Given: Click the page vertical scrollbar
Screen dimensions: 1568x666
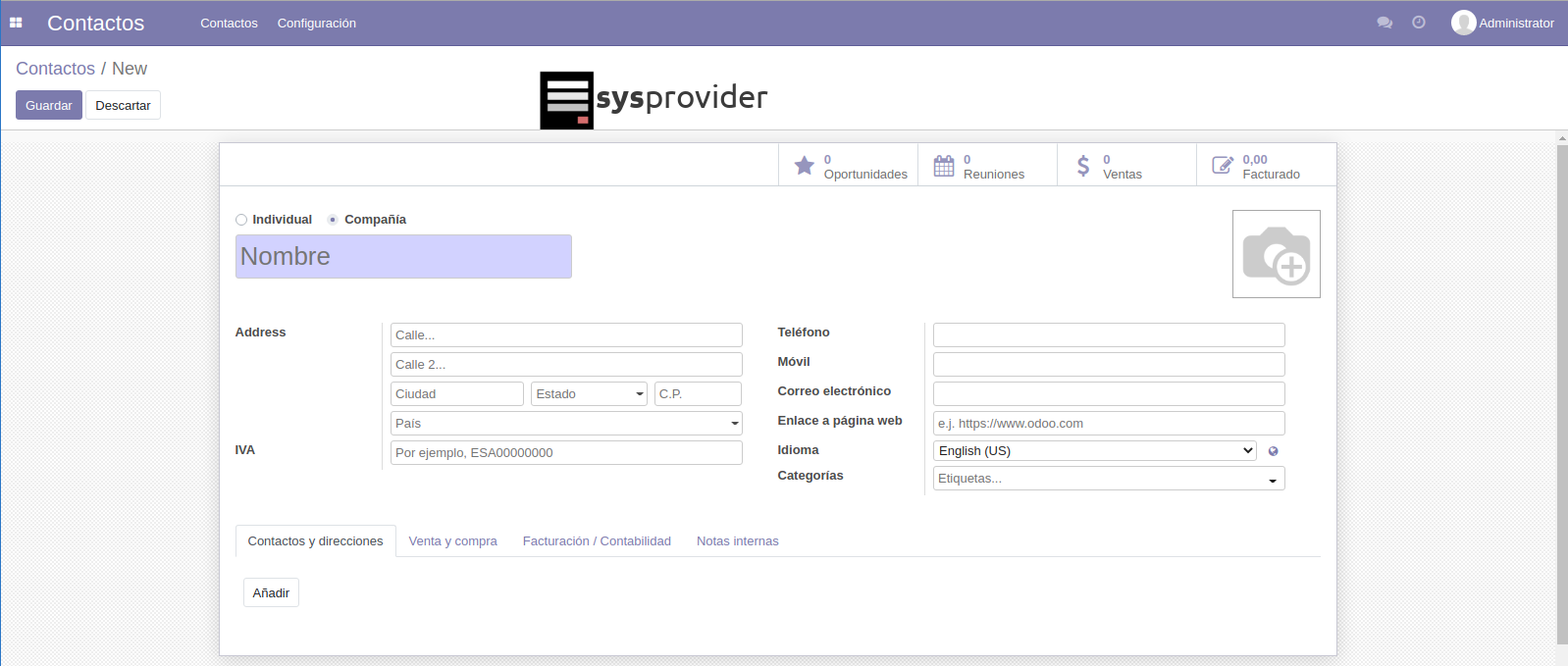Looking at the screenshot, I should pyautogui.click(x=1562, y=392).
